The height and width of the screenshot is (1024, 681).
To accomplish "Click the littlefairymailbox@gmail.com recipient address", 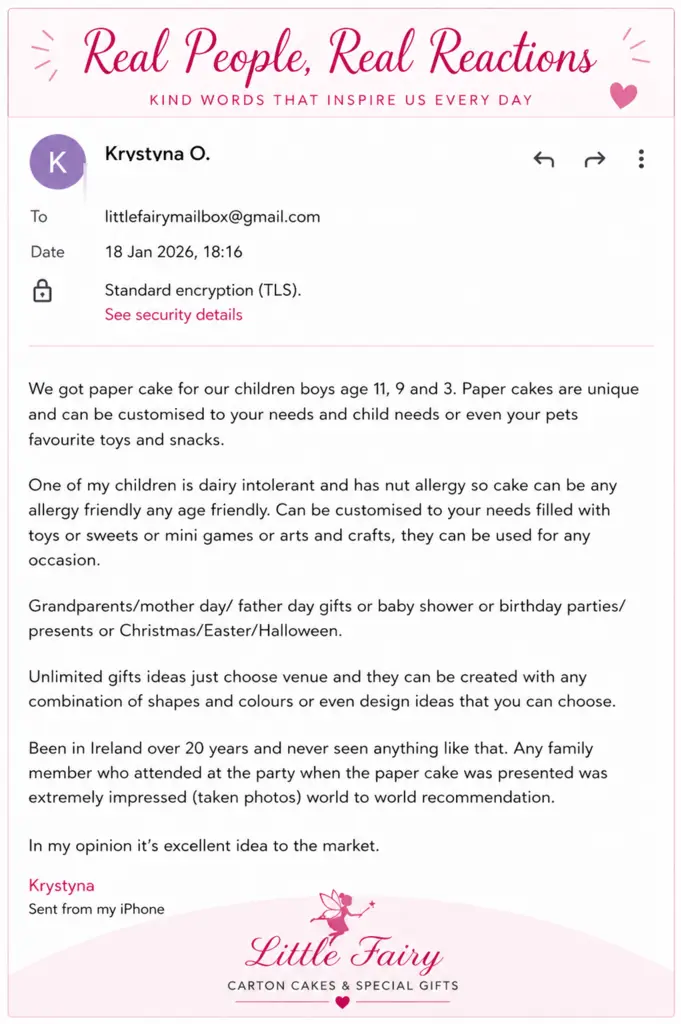I will point(212,217).
